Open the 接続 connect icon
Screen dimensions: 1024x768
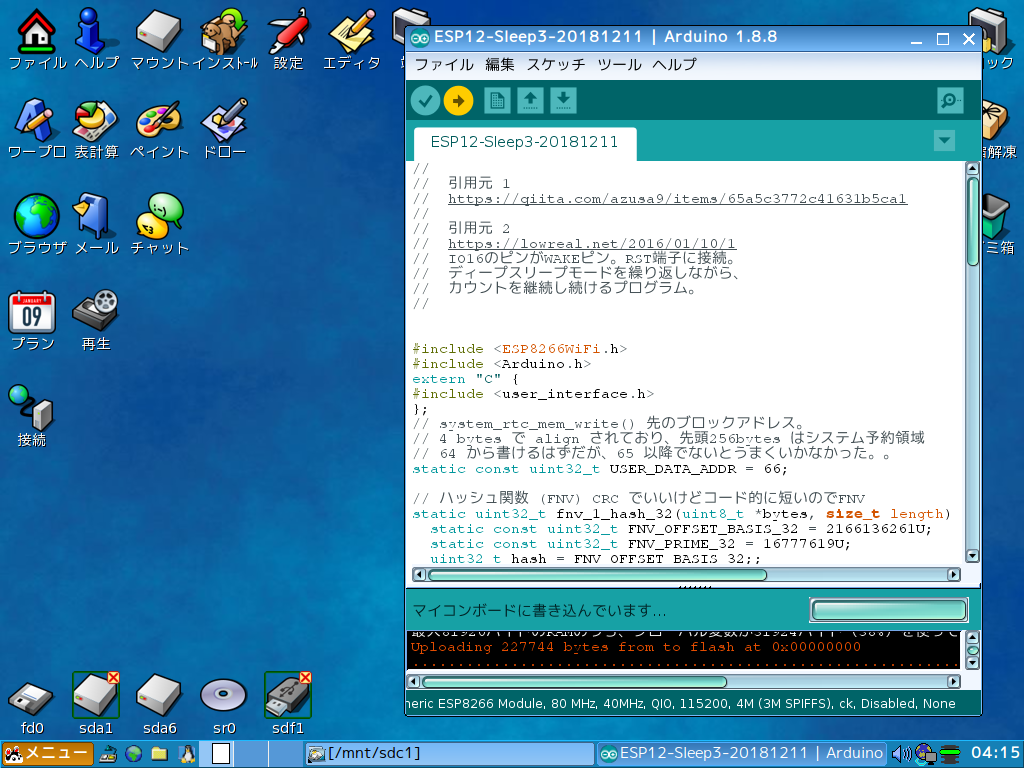(31, 416)
